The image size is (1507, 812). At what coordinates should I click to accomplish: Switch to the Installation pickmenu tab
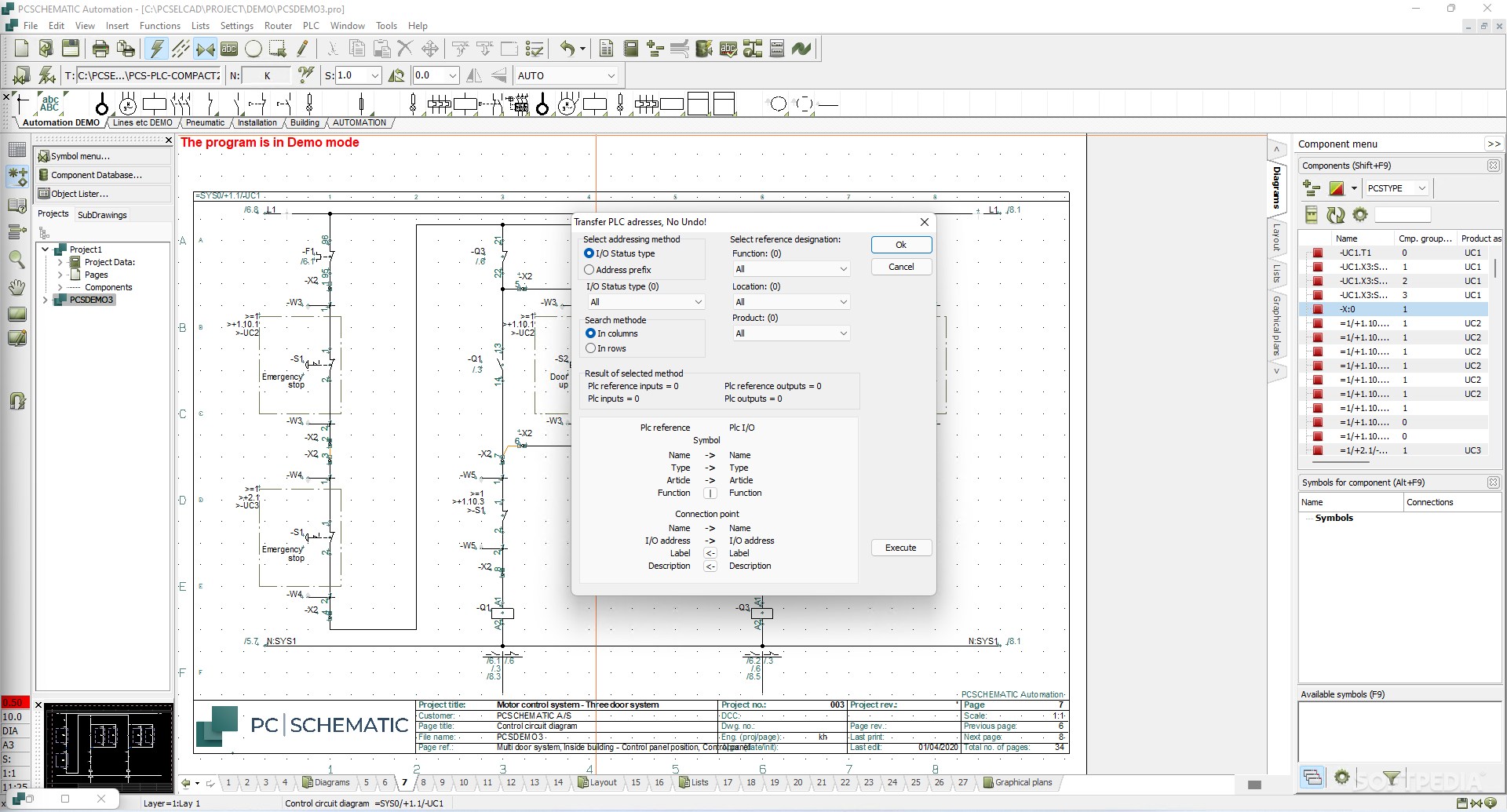257,122
